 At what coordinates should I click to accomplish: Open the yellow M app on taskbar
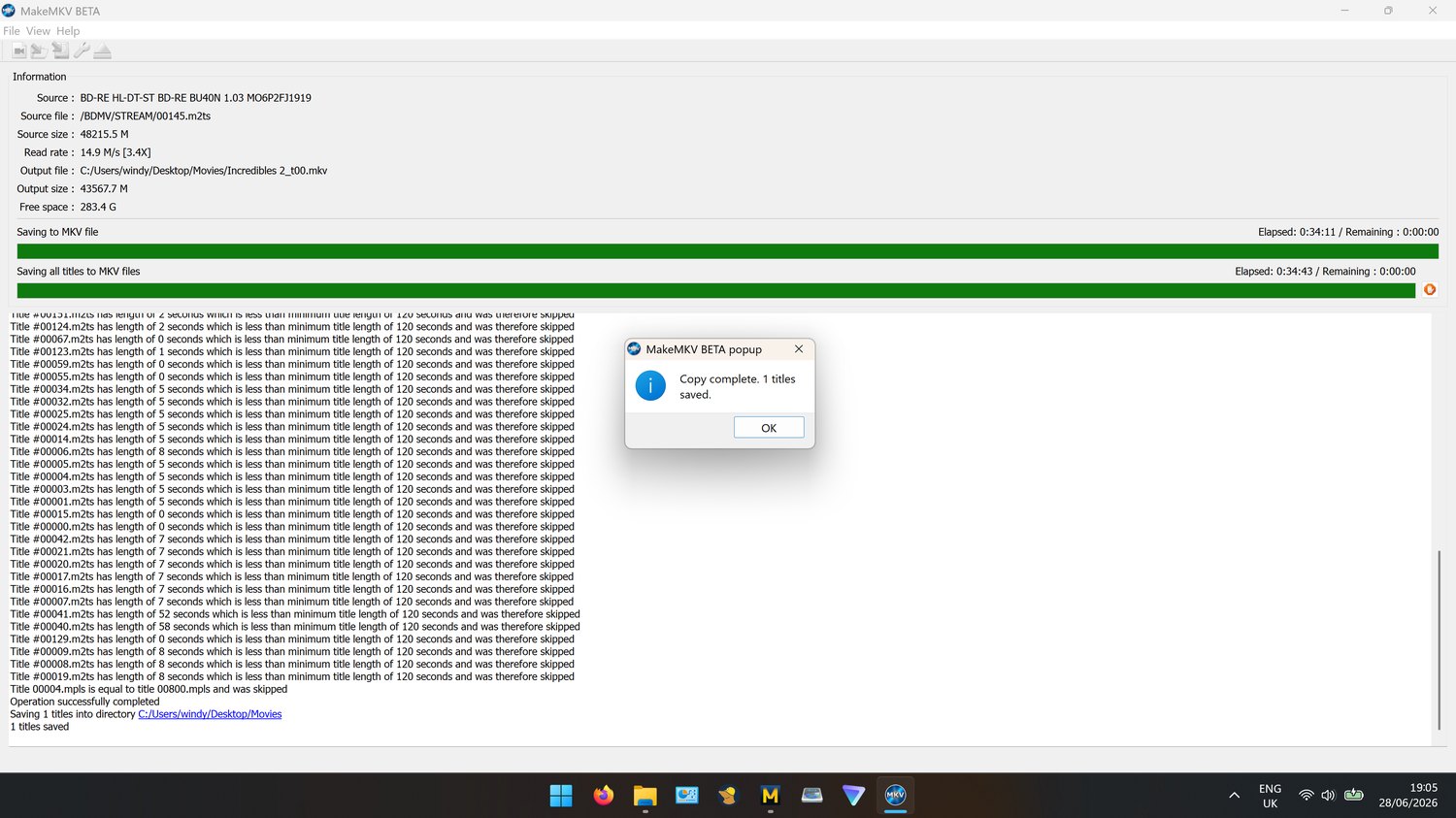point(770,796)
